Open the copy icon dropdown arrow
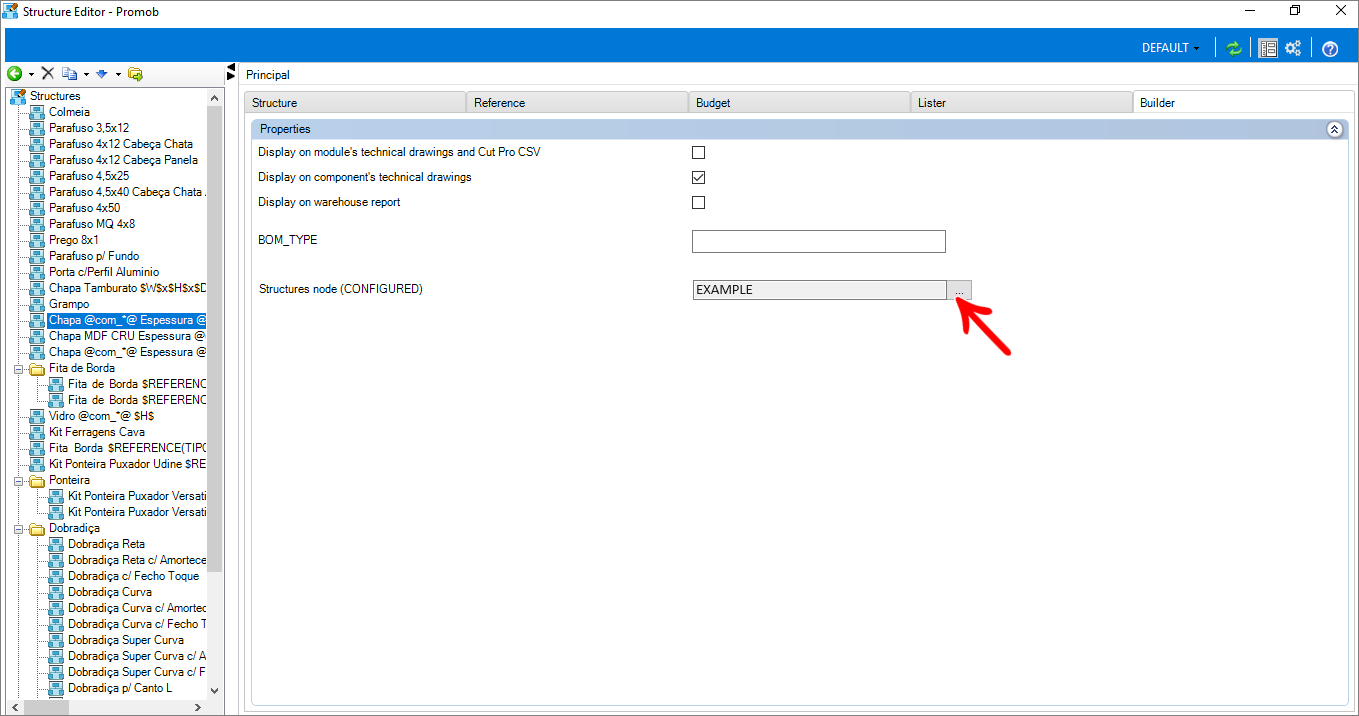1359x716 pixels. pyautogui.click(x=86, y=74)
